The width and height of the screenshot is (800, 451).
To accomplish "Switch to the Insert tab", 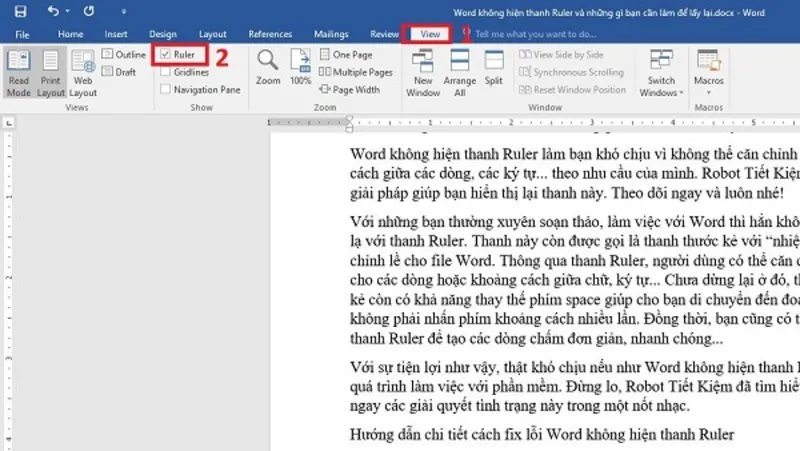I will pos(116,34).
